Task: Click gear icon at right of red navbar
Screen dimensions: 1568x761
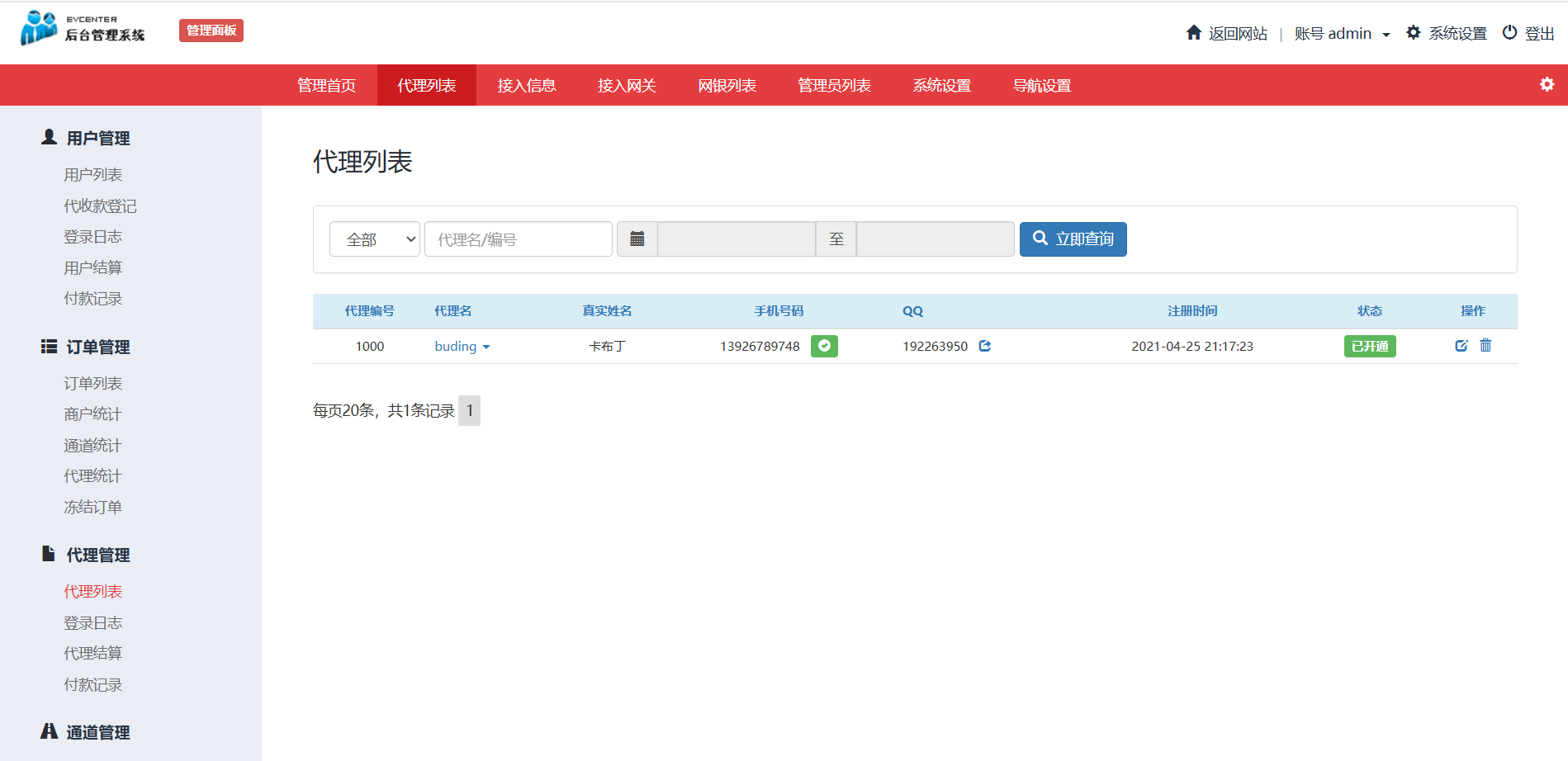Action: click(1547, 85)
